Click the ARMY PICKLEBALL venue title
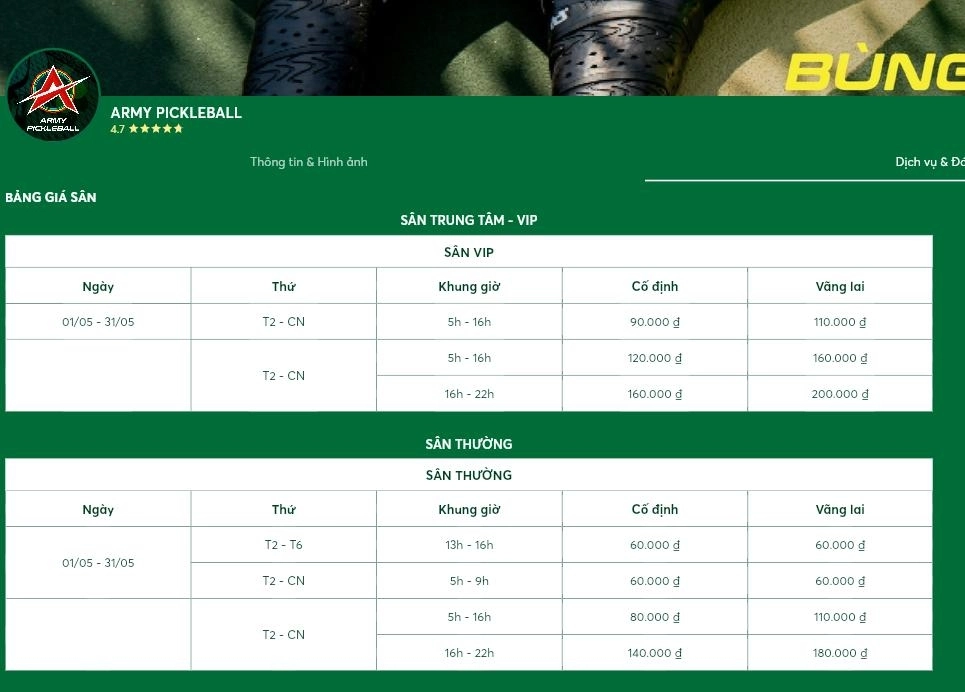 (176, 113)
